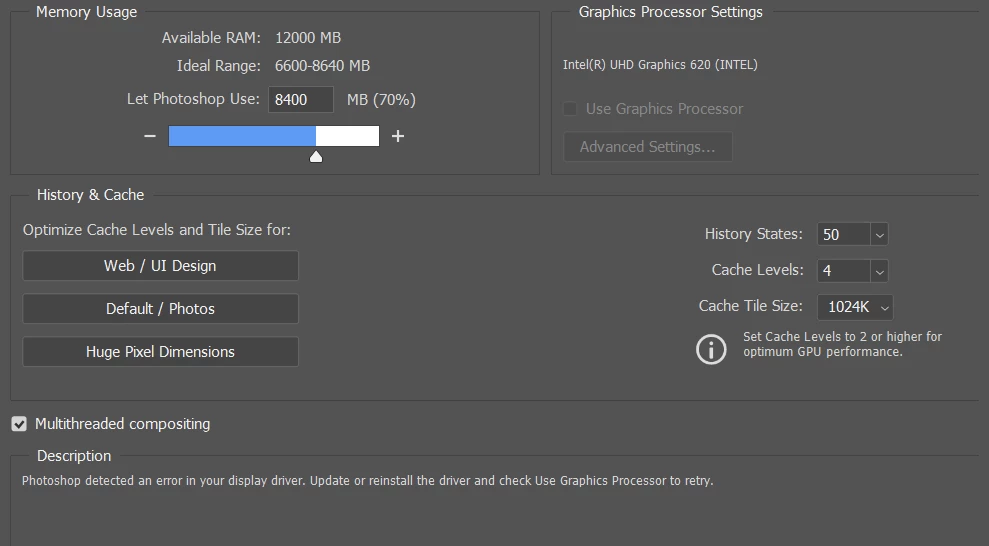
Task: Expand the Cache Levels dropdown arrow
Action: 879,271
